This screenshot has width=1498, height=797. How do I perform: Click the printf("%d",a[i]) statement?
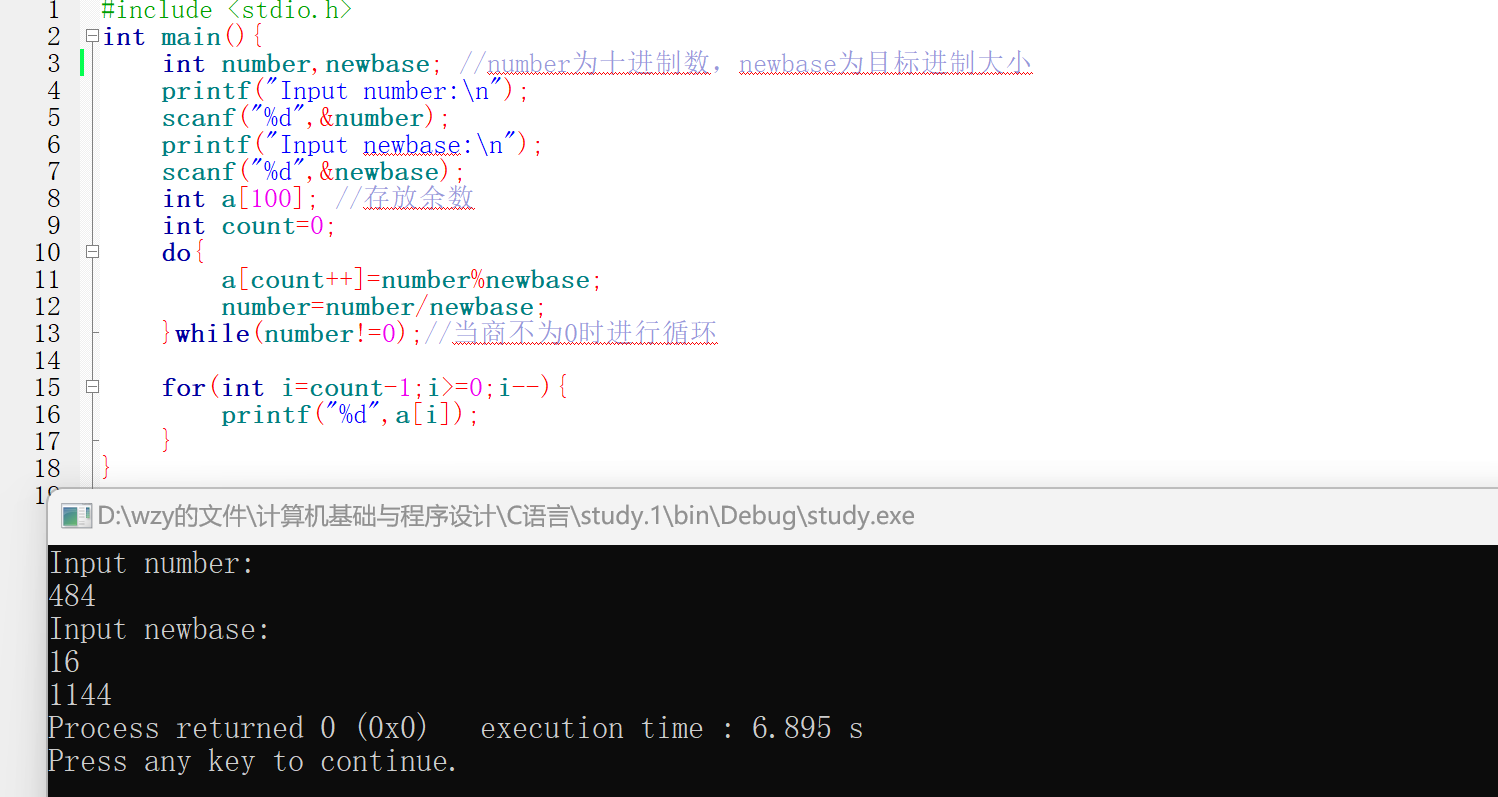(350, 416)
